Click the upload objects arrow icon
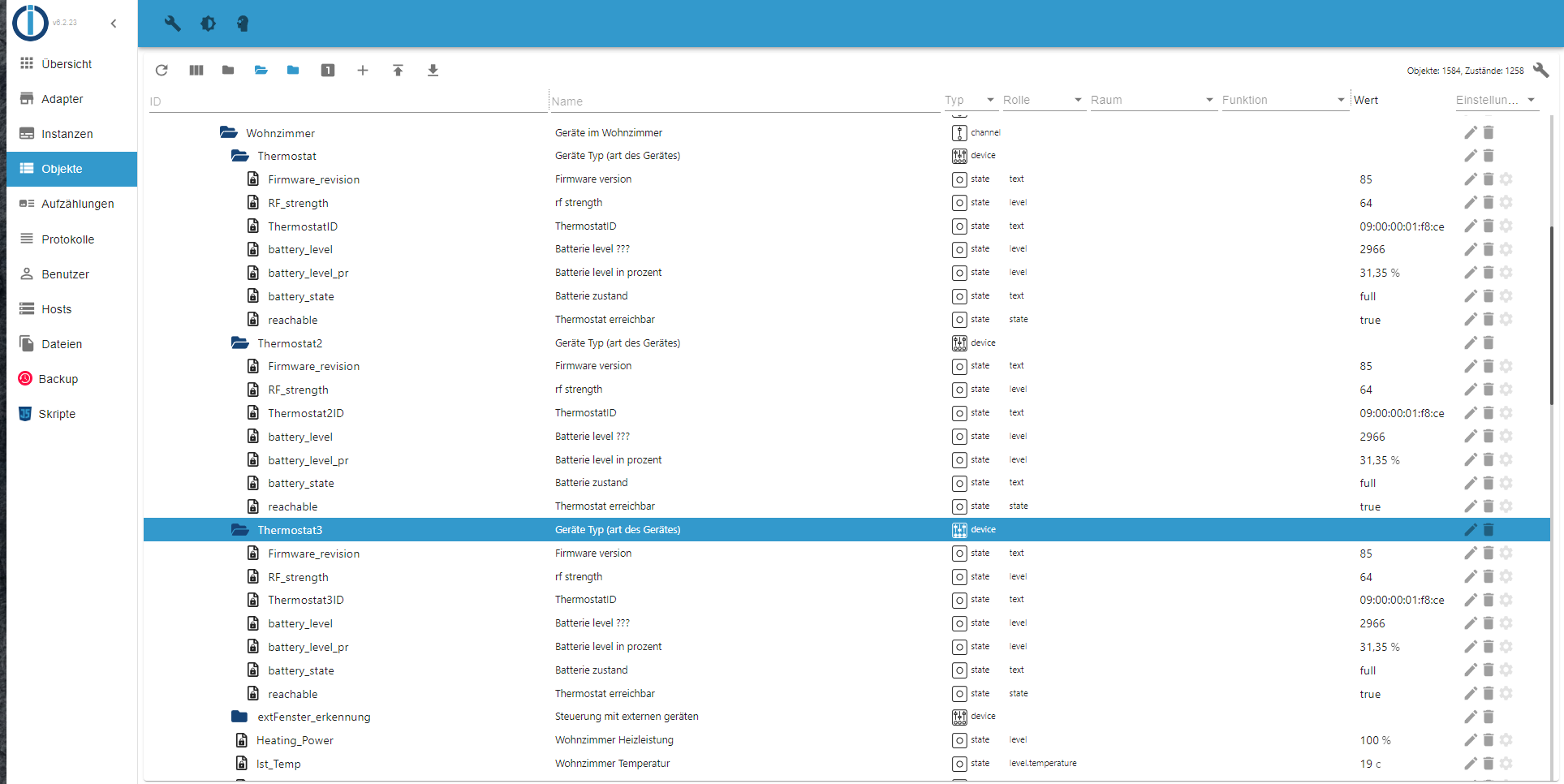 tap(398, 71)
